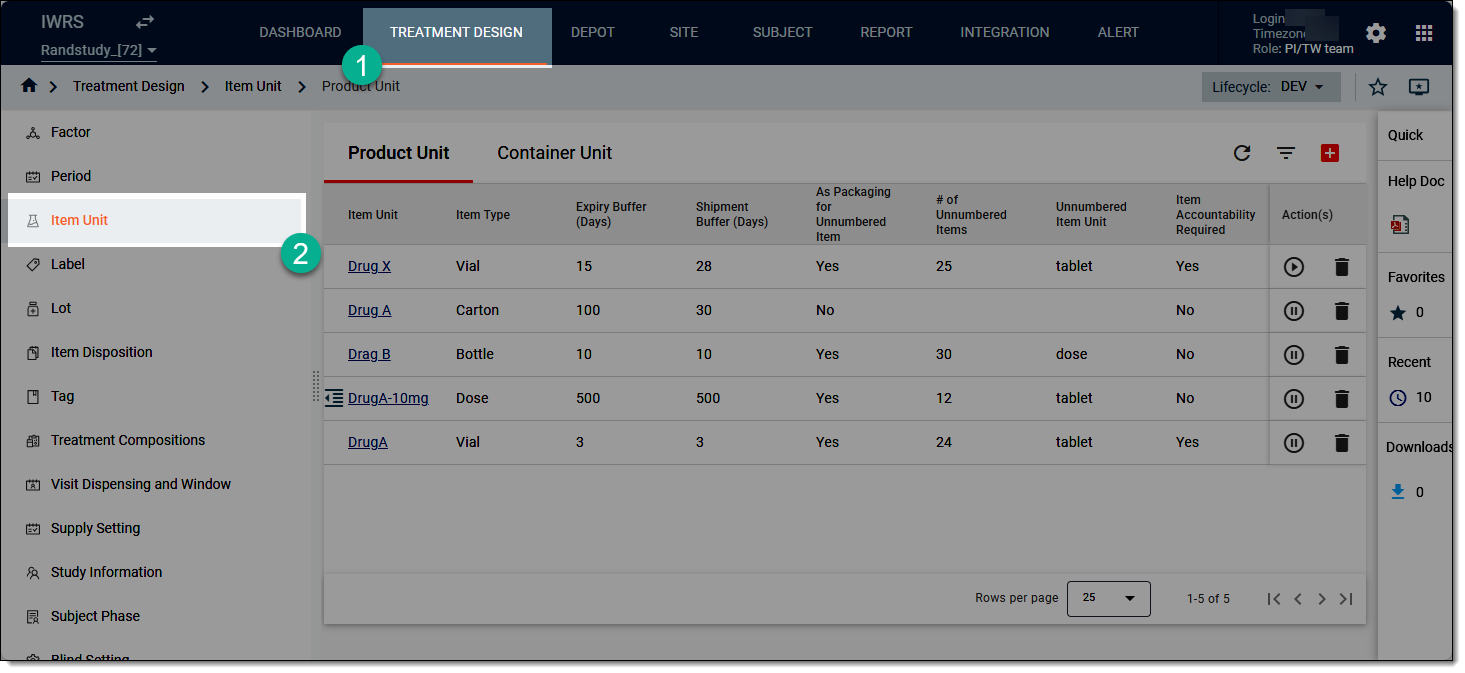Click the Favorites star in Quick panel
Viewport: 1465px width, 673px height.
coord(1398,313)
